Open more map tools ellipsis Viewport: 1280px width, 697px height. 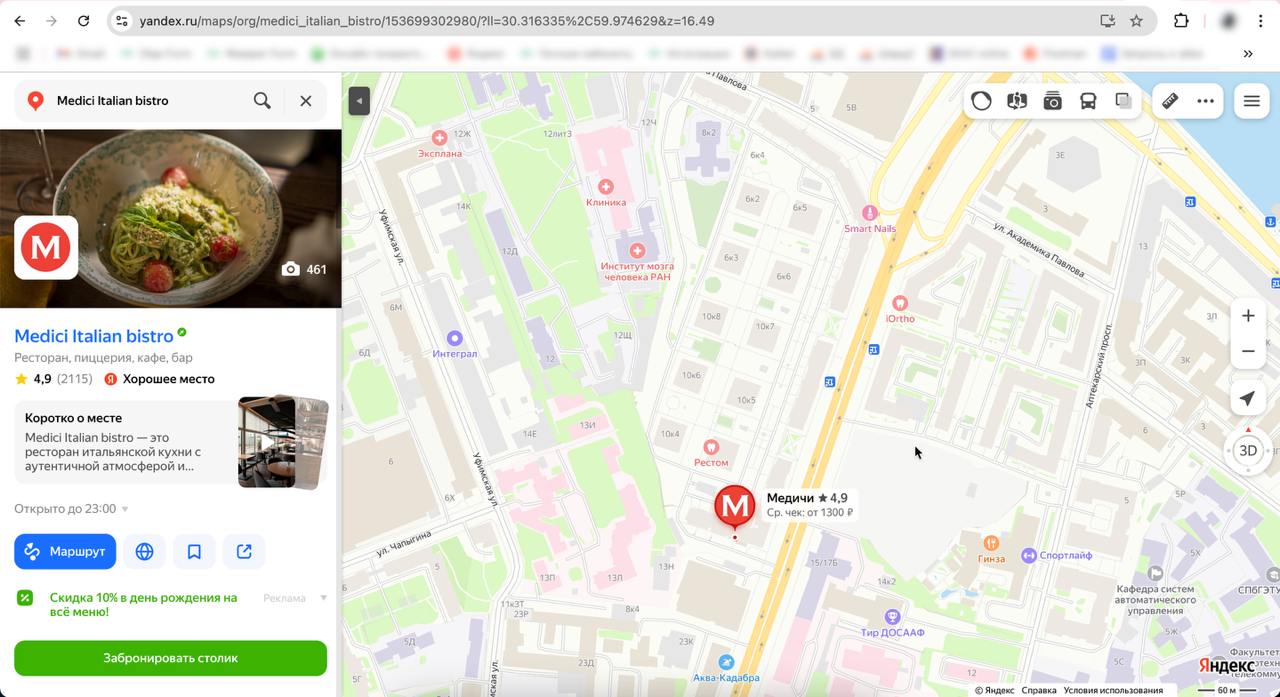[x=1205, y=100]
